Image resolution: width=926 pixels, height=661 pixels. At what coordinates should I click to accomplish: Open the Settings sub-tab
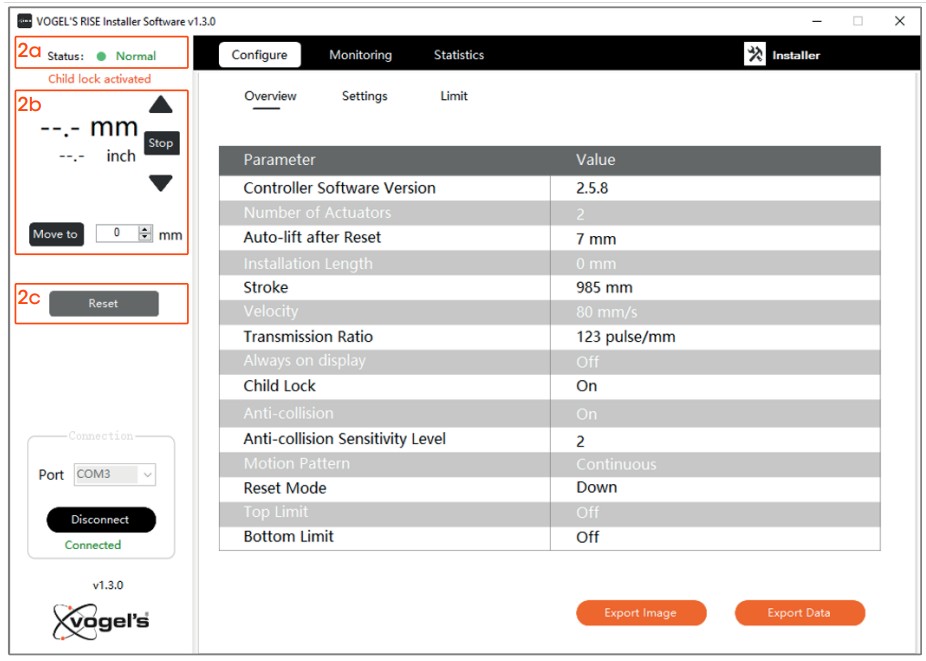tap(364, 96)
